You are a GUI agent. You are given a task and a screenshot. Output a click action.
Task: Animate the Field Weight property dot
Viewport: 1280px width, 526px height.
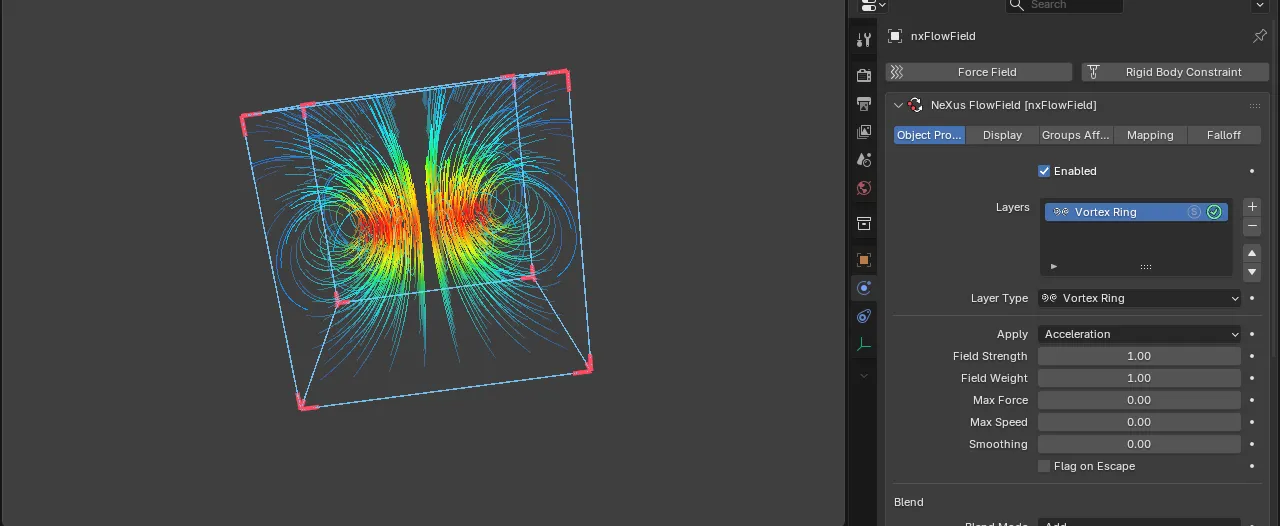pyautogui.click(x=1252, y=378)
